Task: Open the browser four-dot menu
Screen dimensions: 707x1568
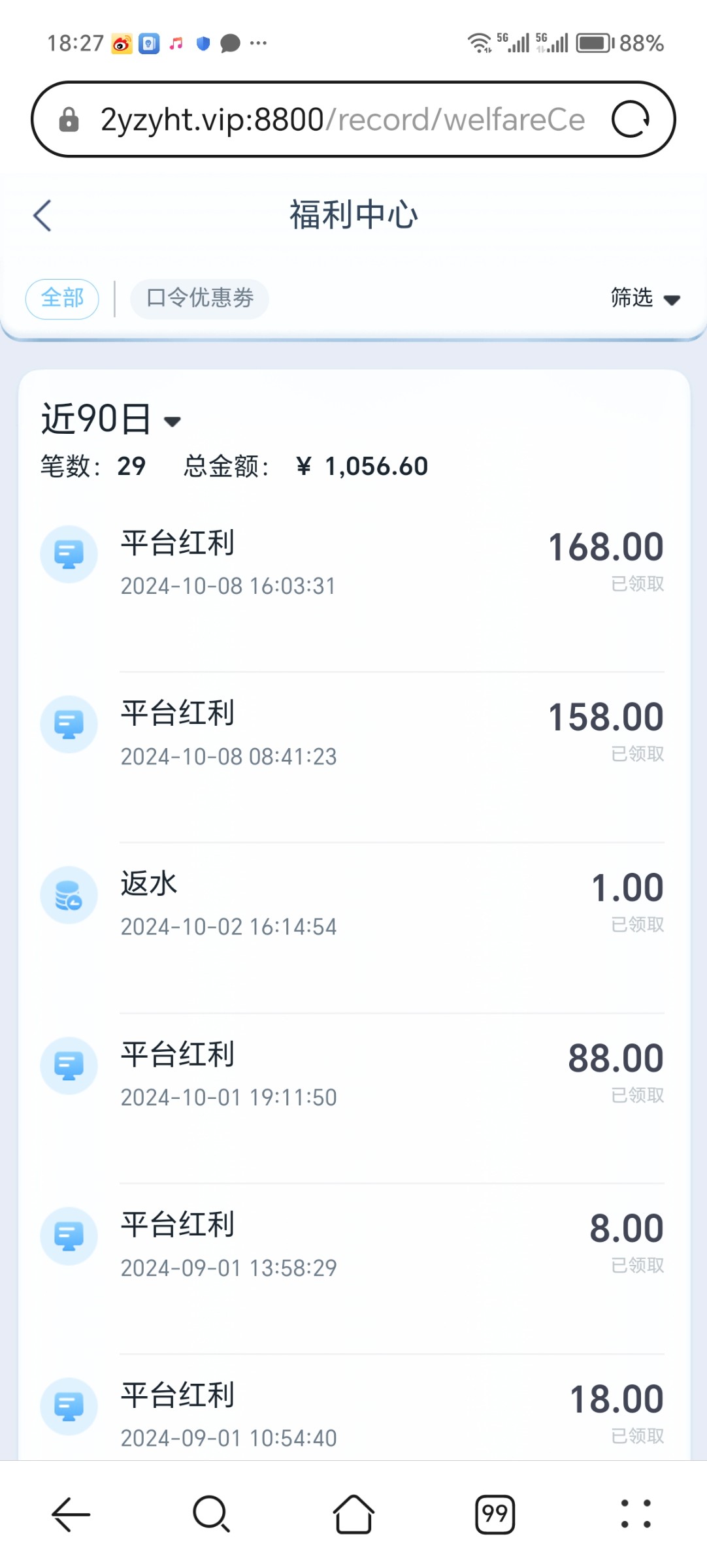Action: coord(635,1514)
